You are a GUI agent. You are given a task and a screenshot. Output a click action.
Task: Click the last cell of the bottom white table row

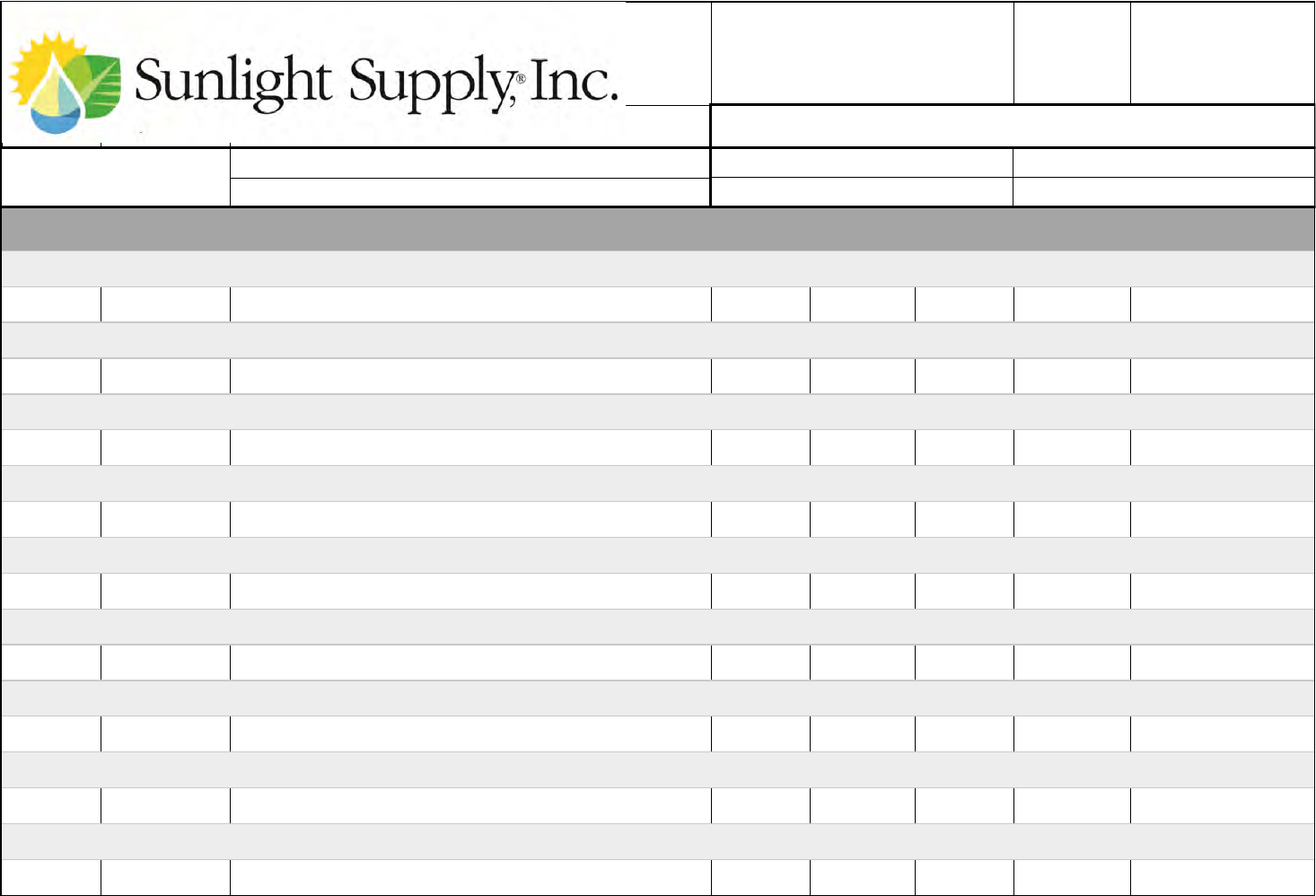[1222, 877]
